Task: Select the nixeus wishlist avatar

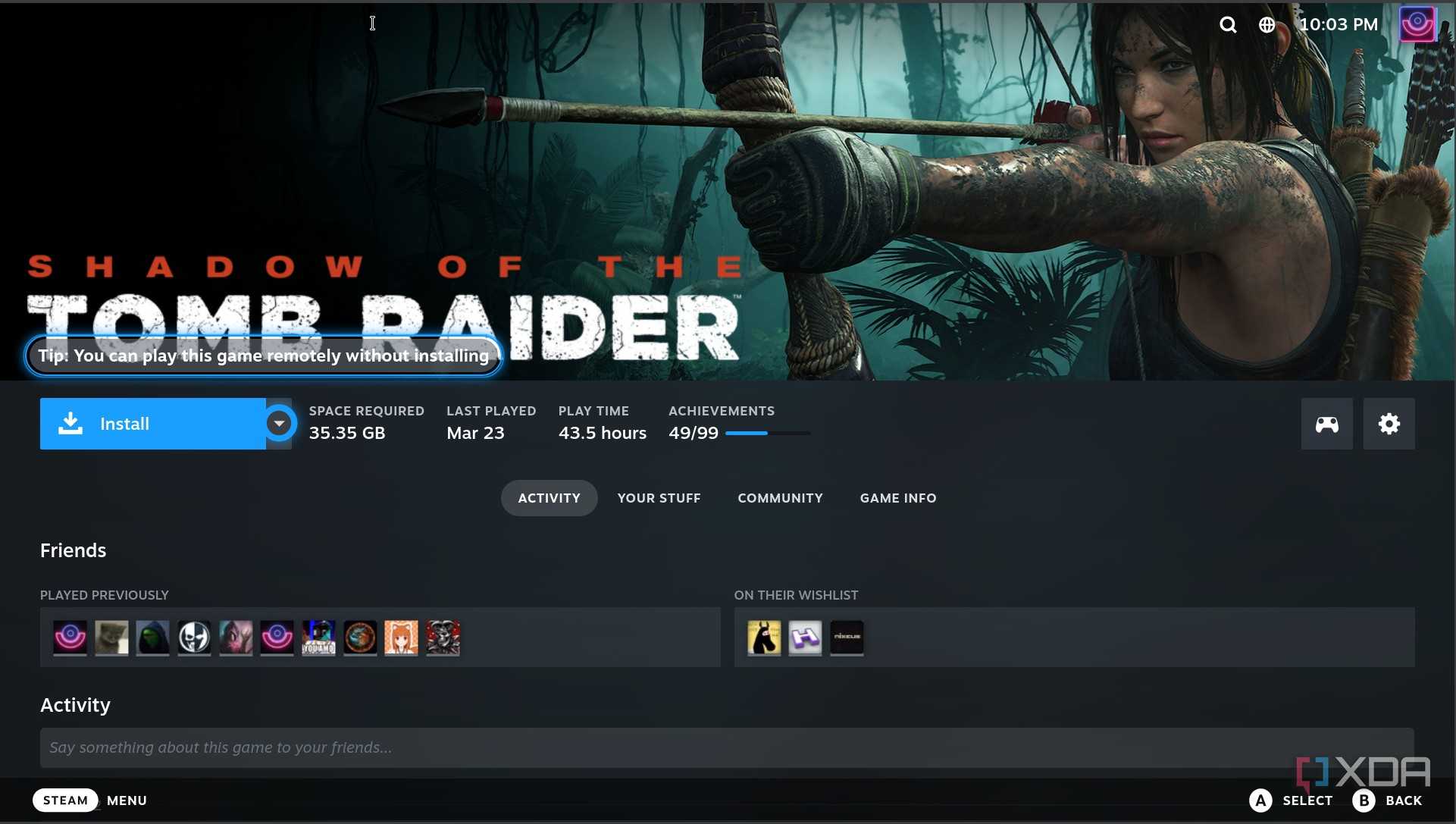Action: pyautogui.click(x=847, y=638)
